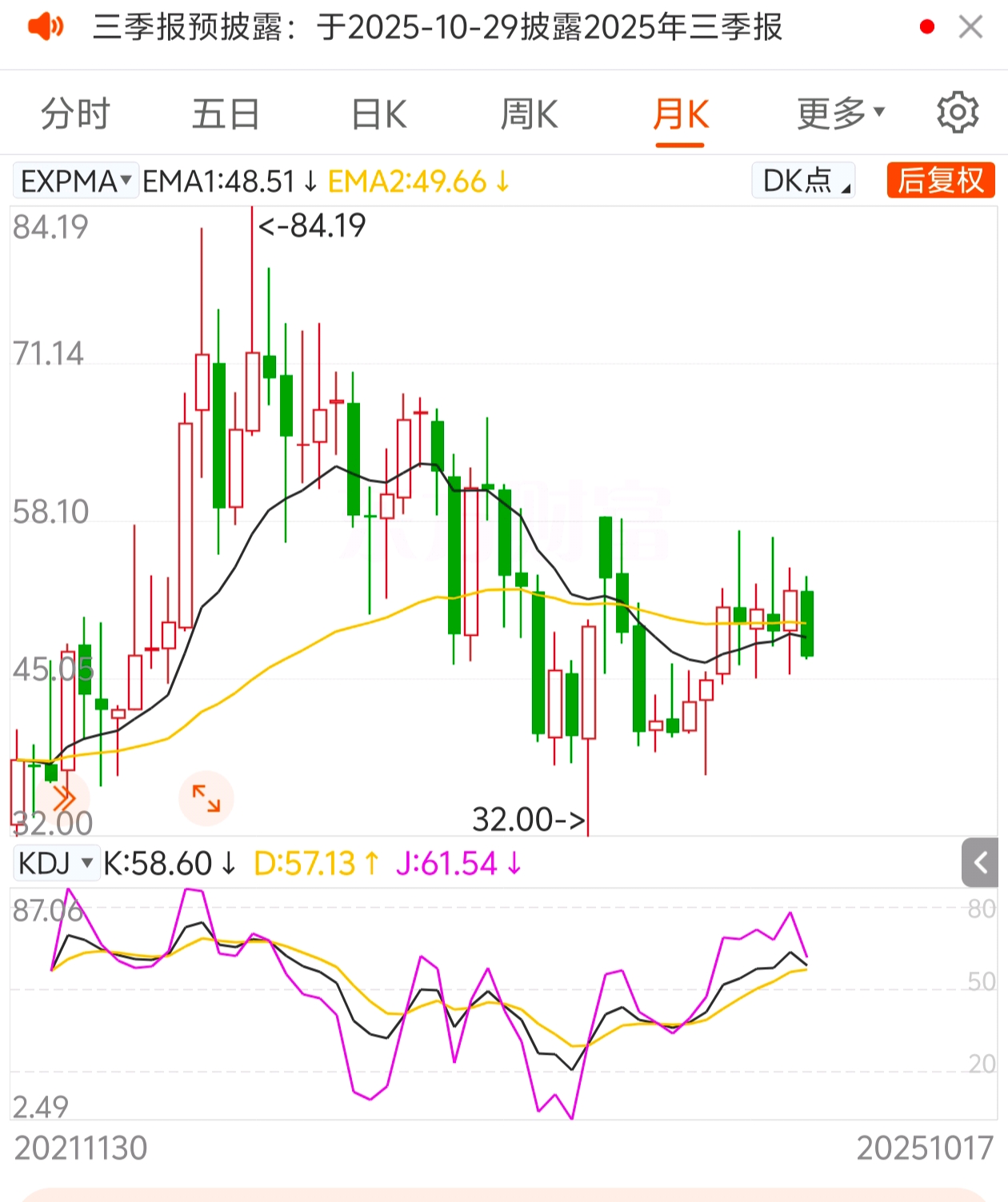Tap the latest green monthly candlestick

click(x=807, y=623)
